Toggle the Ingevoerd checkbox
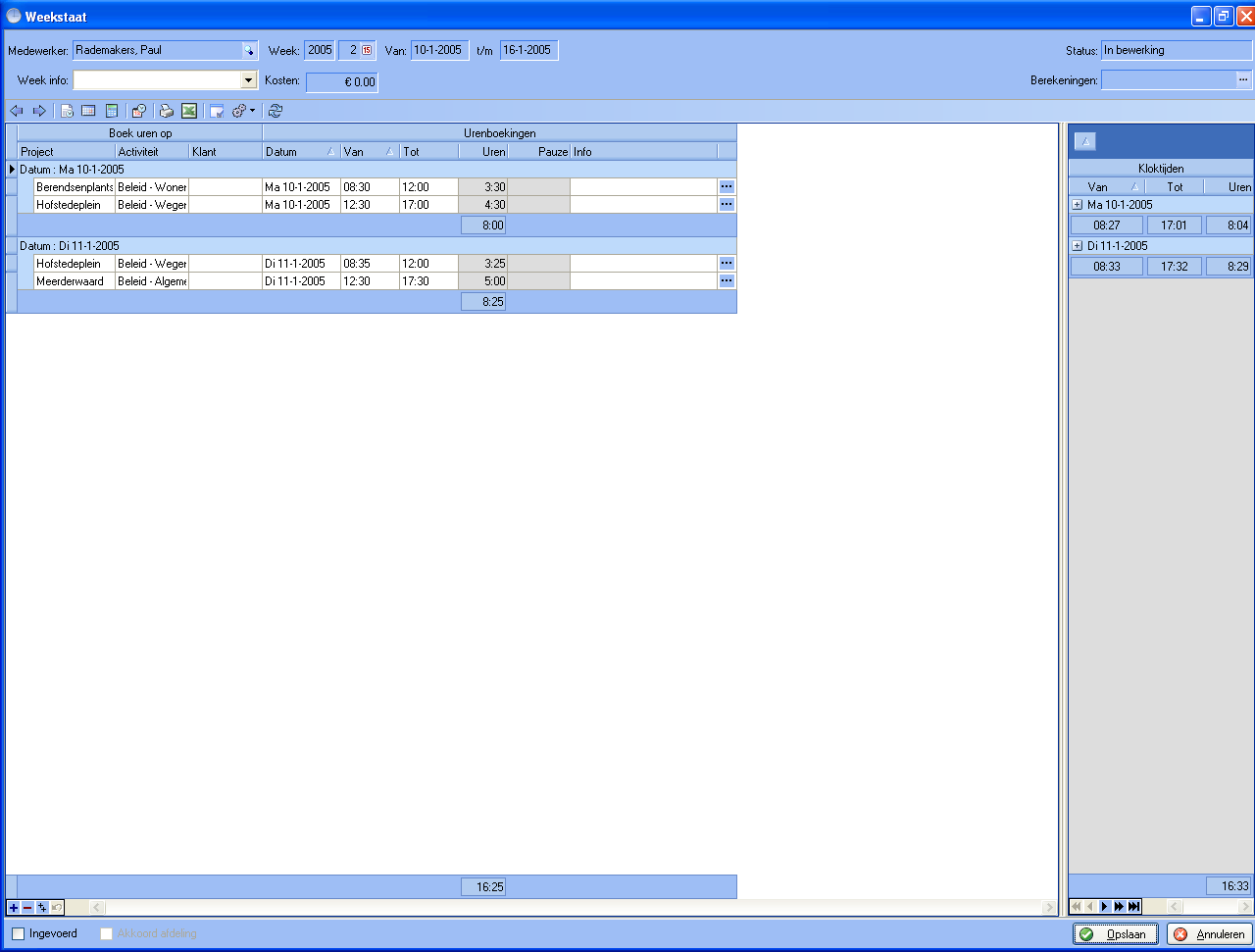Screen dimensions: 1255x952 click(18, 933)
